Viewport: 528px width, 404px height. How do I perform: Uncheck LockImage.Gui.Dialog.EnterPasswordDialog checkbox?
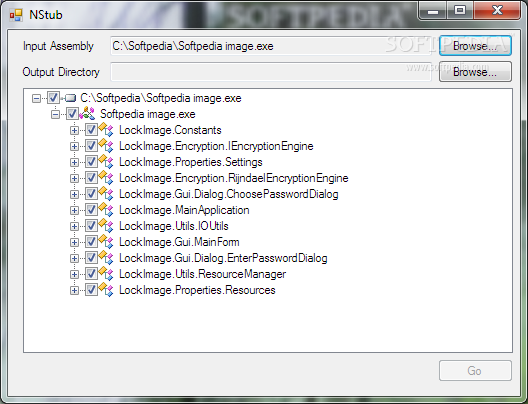91,258
